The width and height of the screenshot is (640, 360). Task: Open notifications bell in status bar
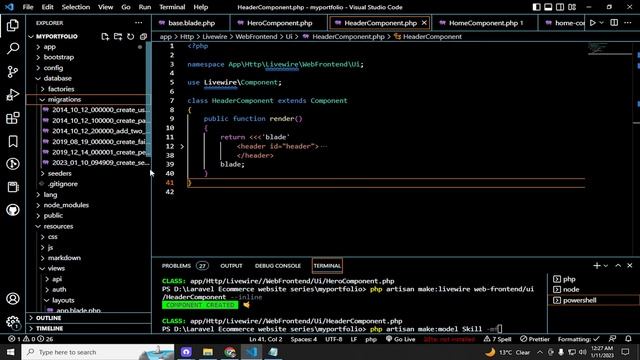tap(628, 339)
